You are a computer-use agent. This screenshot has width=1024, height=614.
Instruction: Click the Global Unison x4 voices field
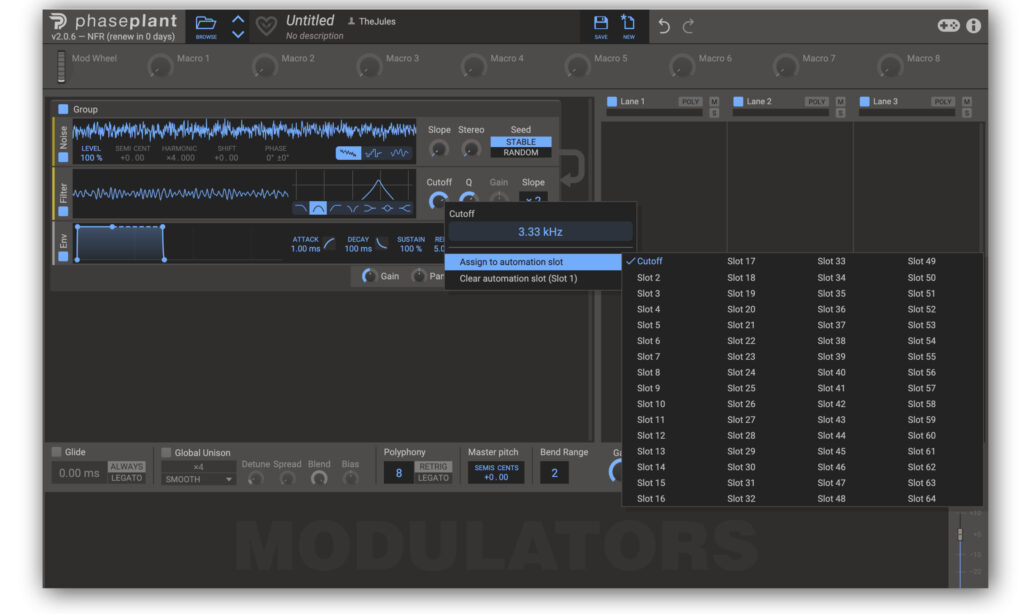199,467
